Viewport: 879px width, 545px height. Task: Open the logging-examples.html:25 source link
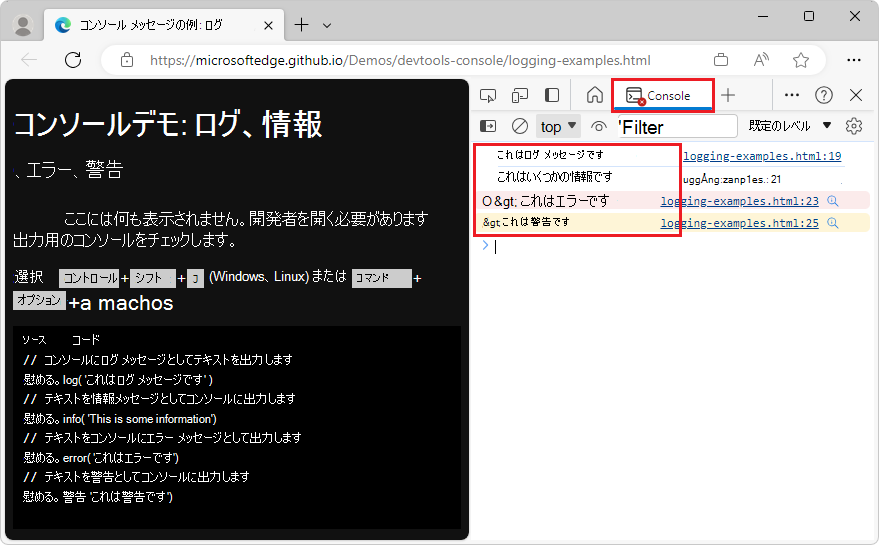click(739, 223)
